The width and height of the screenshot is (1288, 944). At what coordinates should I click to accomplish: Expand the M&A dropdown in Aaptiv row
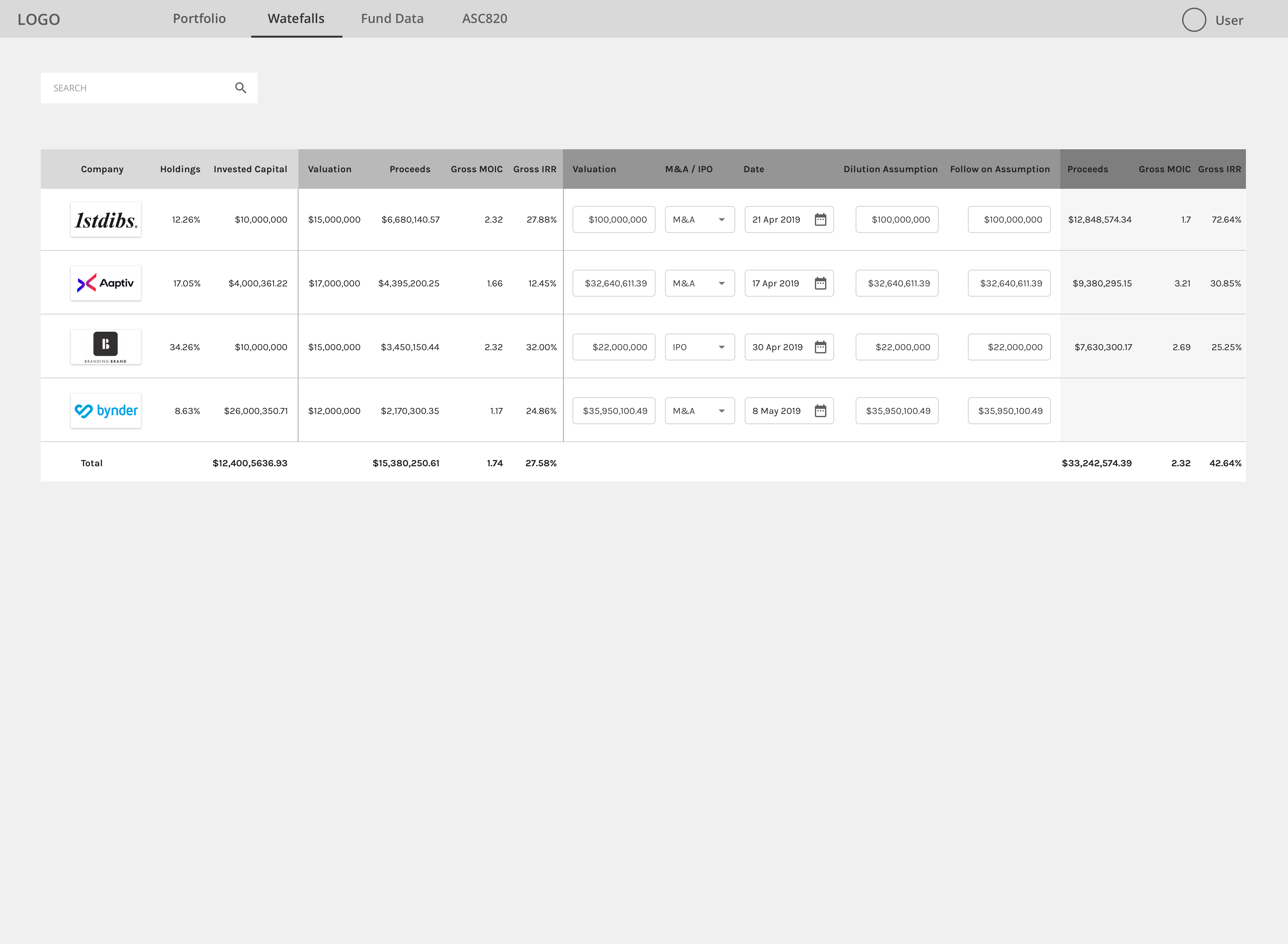[700, 284]
